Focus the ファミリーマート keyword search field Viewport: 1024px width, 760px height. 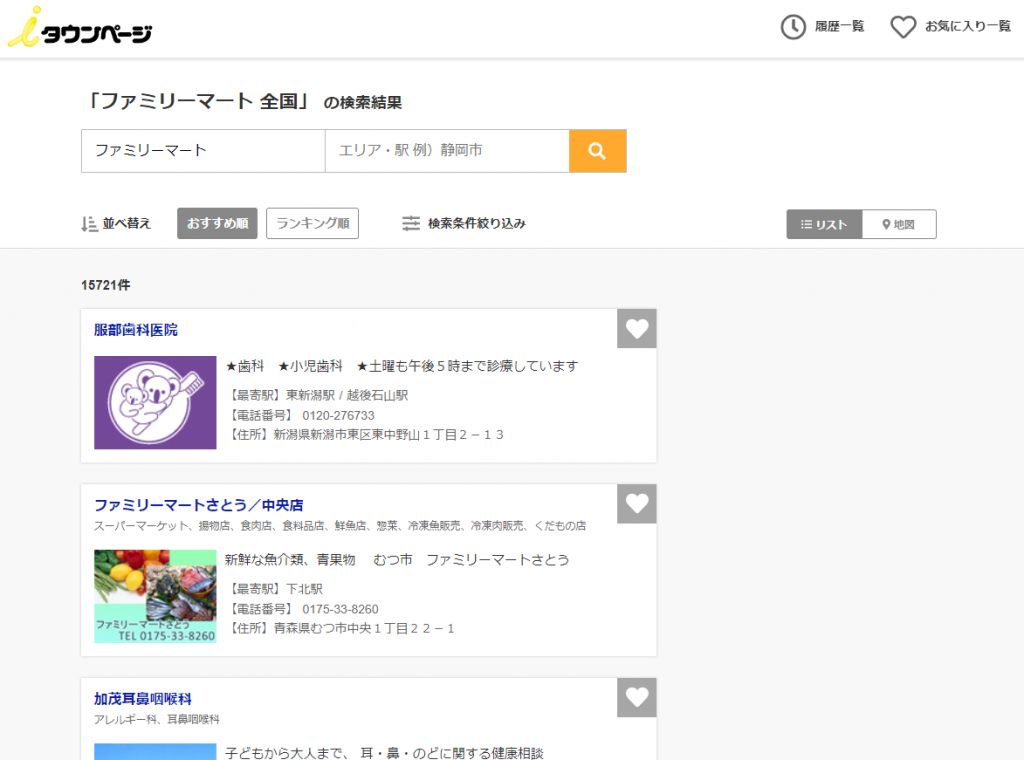tap(203, 151)
